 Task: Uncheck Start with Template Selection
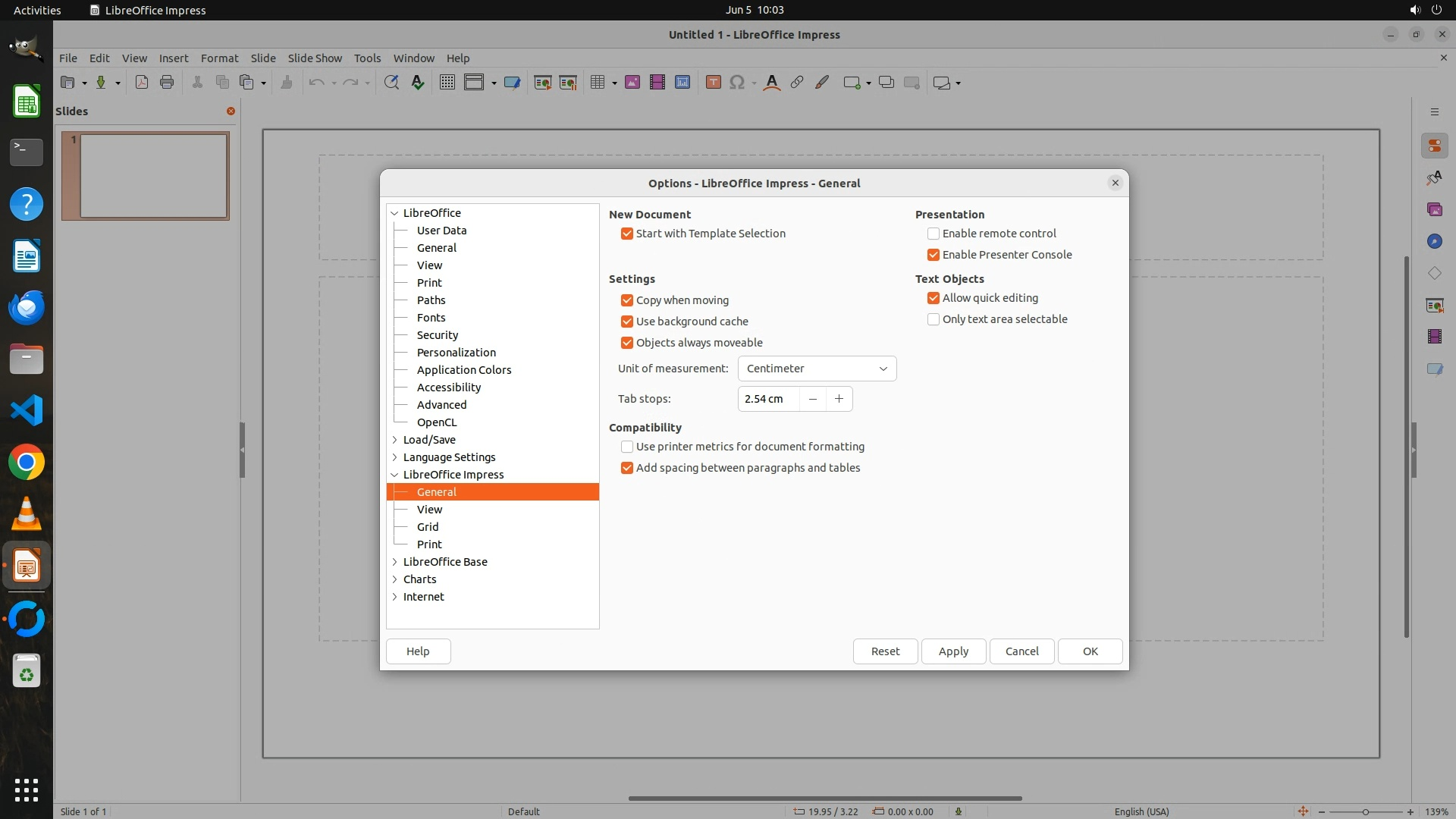tap(627, 234)
